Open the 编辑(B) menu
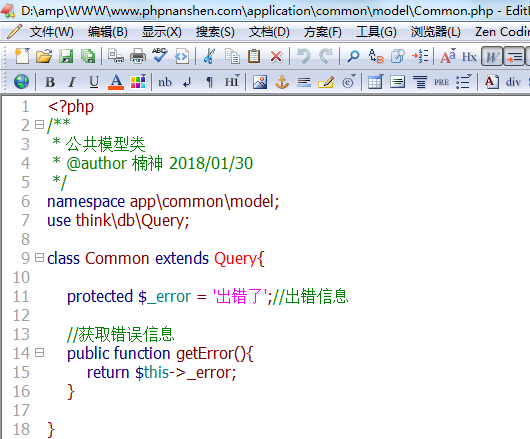 (x=108, y=32)
